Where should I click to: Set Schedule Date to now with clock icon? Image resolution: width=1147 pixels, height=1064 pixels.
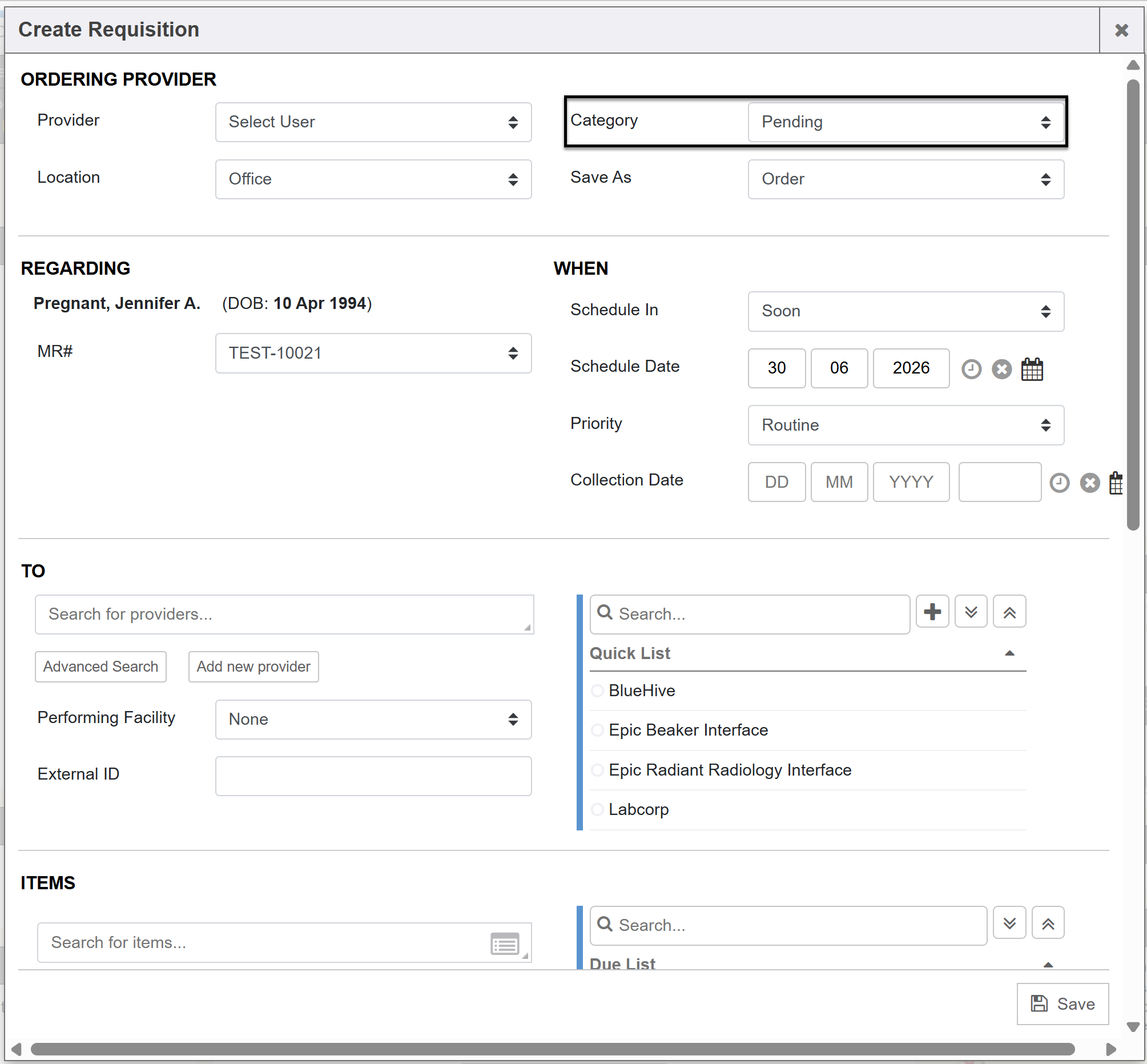tap(971, 369)
